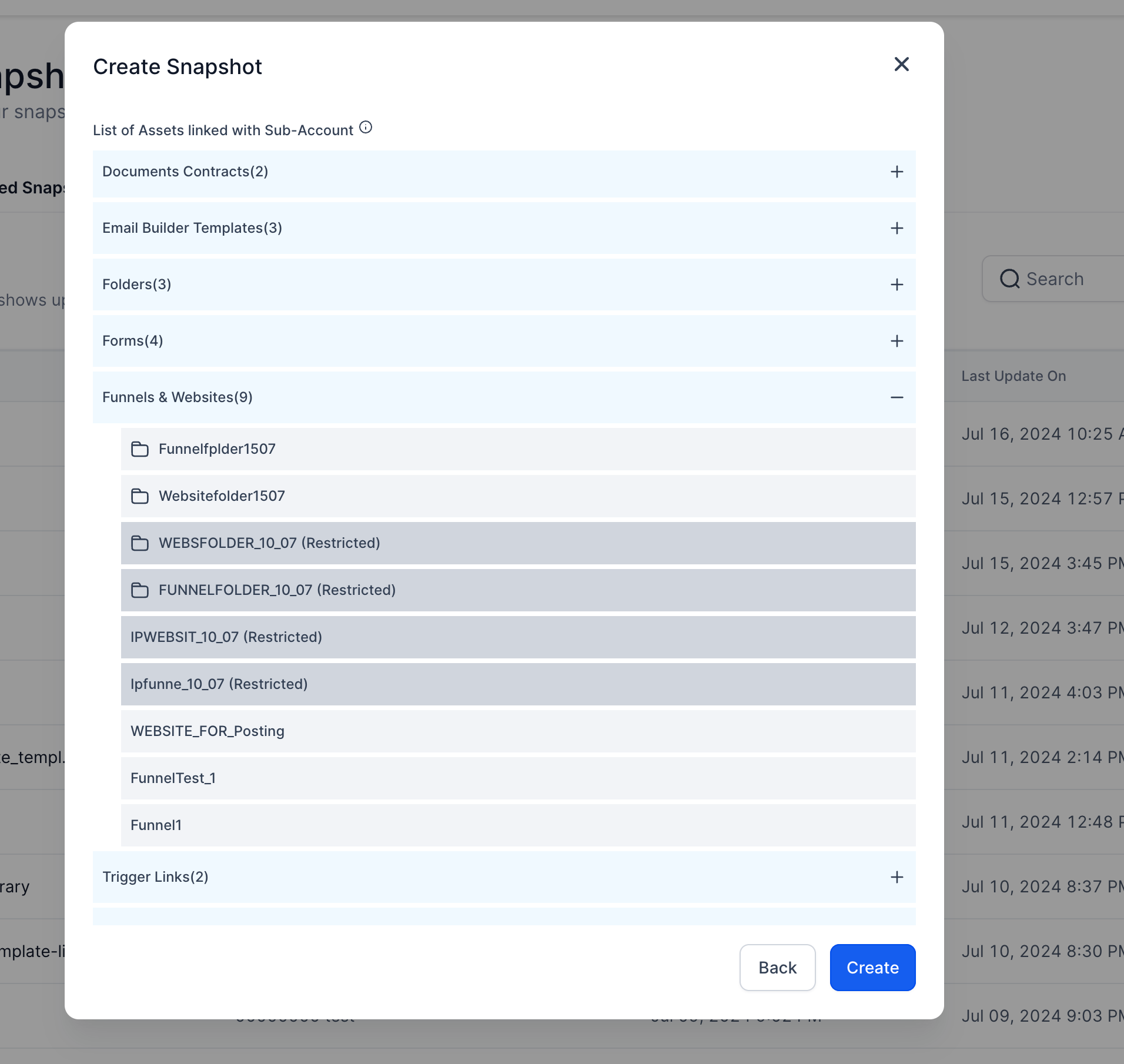The width and height of the screenshot is (1124, 1064).
Task: Expand the Folders(3) section
Action: coord(897,285)
